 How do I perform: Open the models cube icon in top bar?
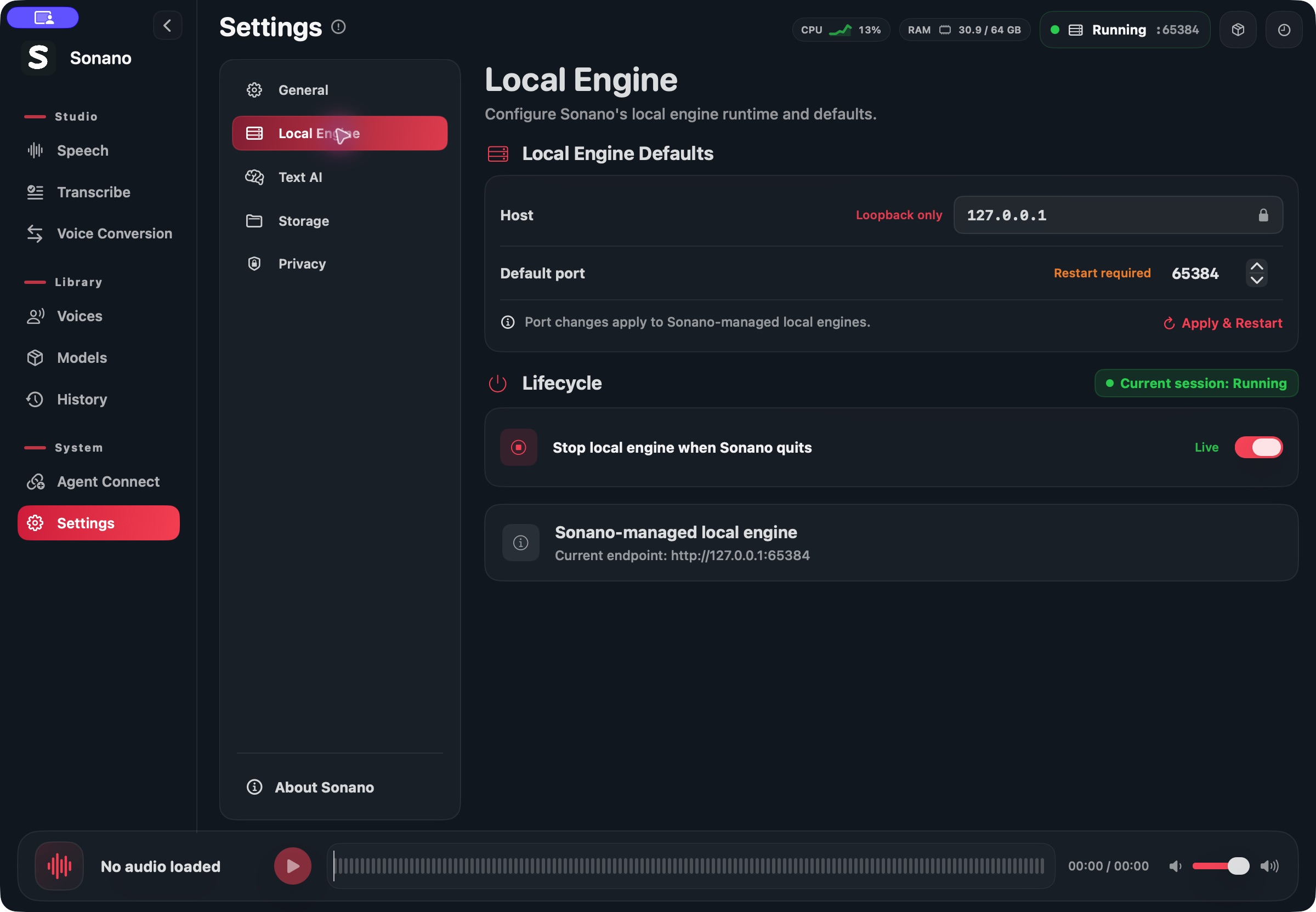[x=1238, y=30]
